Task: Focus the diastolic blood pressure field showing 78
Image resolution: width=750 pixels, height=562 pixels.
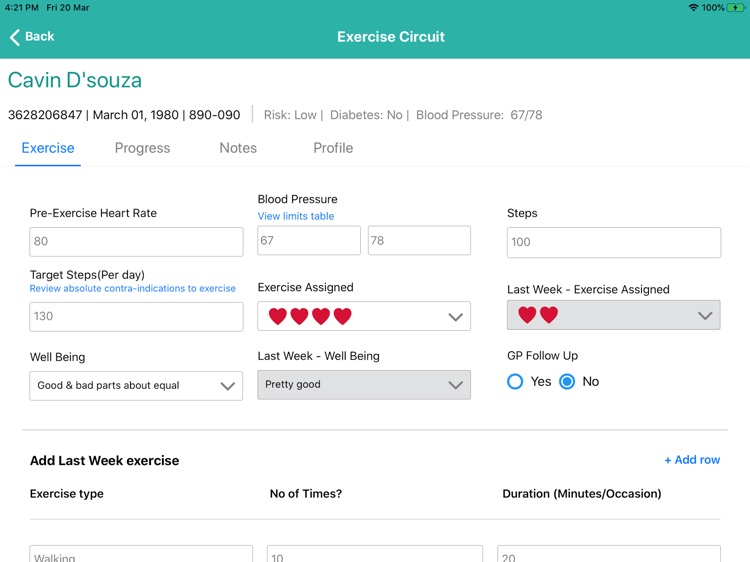Action: point(419,240)
